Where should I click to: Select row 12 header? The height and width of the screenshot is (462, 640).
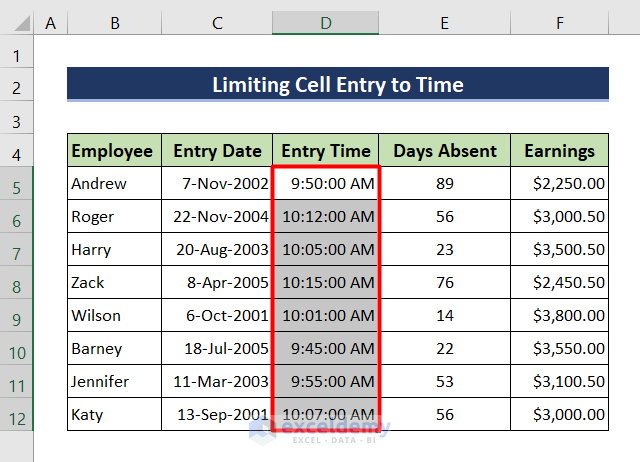click(17, 415)
